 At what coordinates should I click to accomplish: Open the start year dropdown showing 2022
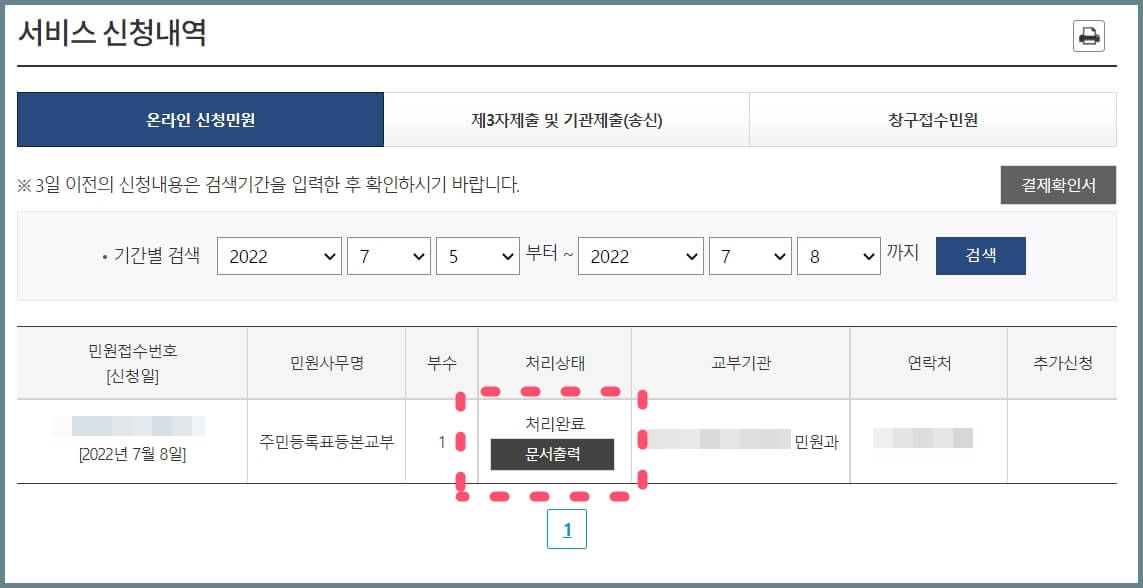tap(279, 255)
